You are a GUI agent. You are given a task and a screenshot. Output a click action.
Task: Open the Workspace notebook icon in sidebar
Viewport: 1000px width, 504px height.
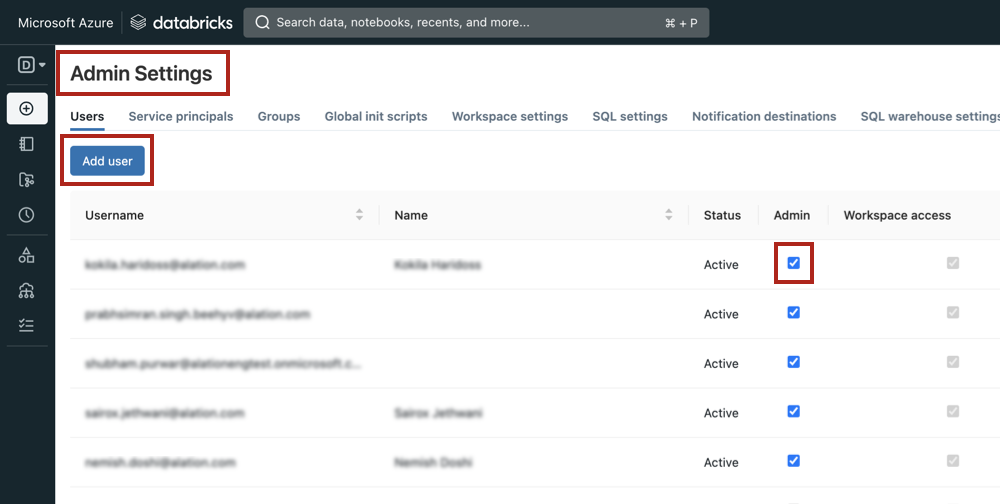click(x=26, y=144)
